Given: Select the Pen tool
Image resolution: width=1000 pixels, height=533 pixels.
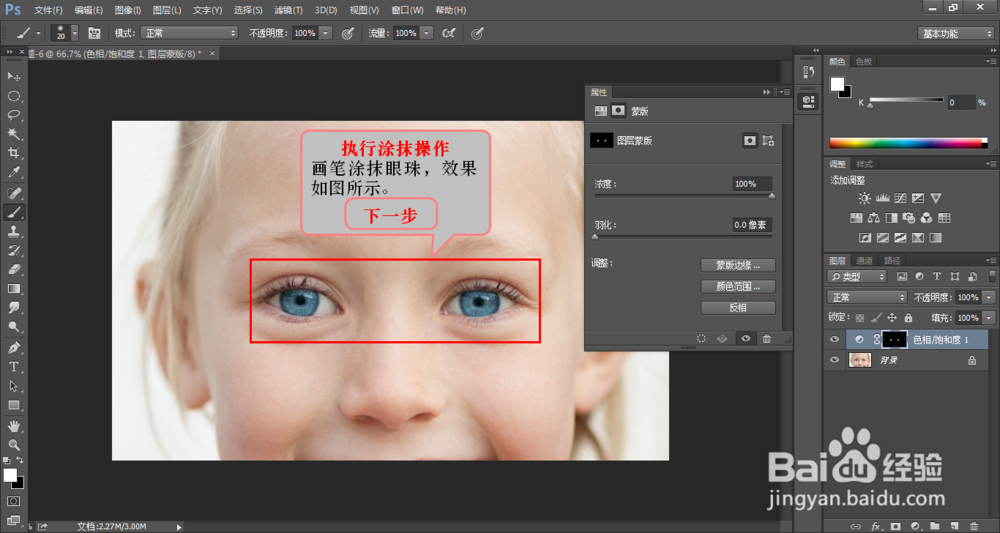Looking at the screenshot, I should (13, 348).
